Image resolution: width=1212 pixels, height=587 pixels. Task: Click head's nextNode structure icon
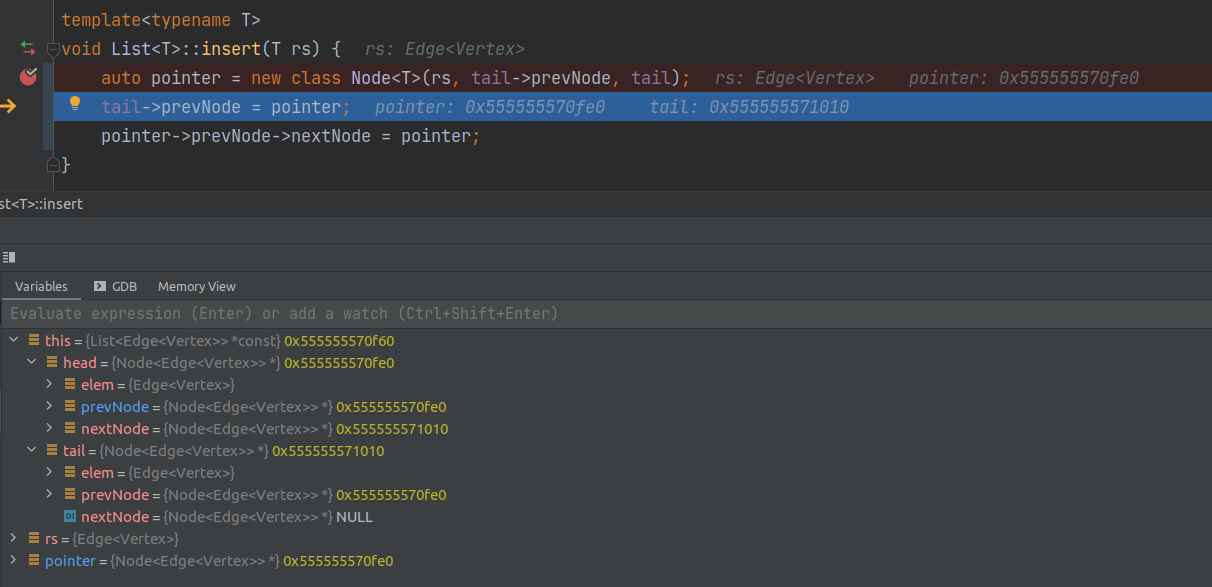pos(70,429)
